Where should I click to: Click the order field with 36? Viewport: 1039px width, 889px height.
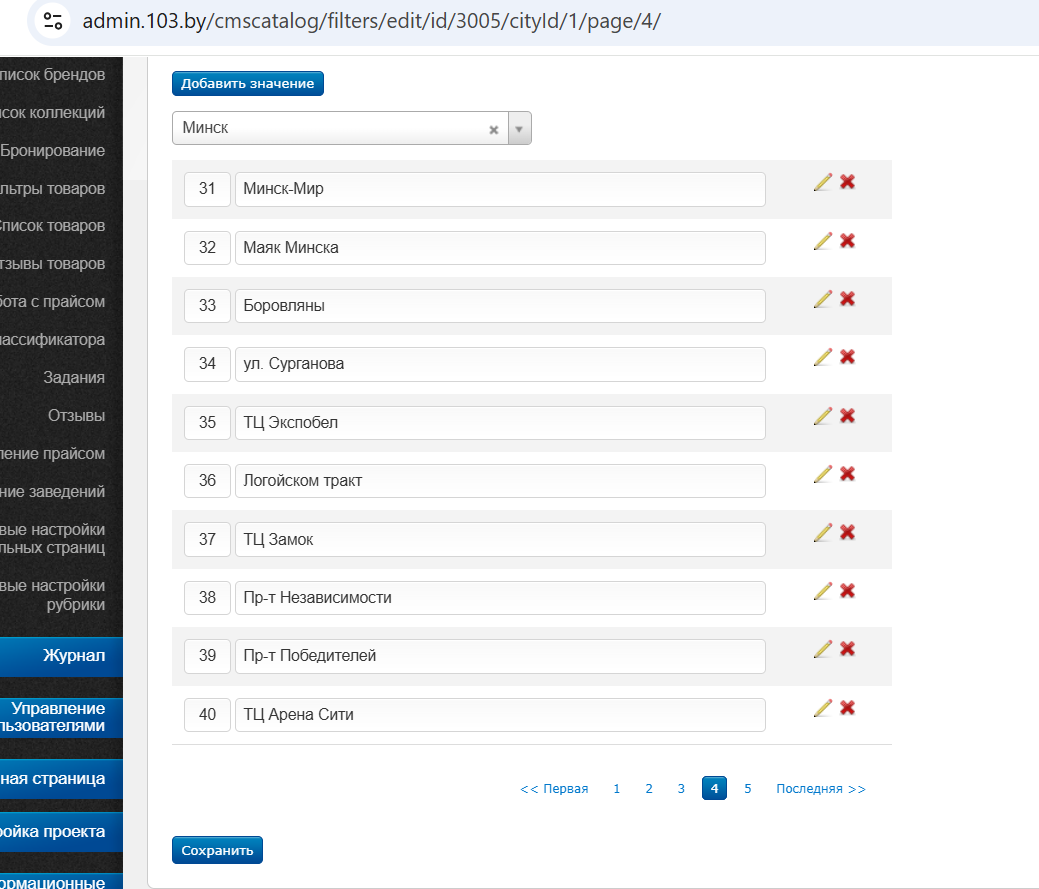pos(207,480)
